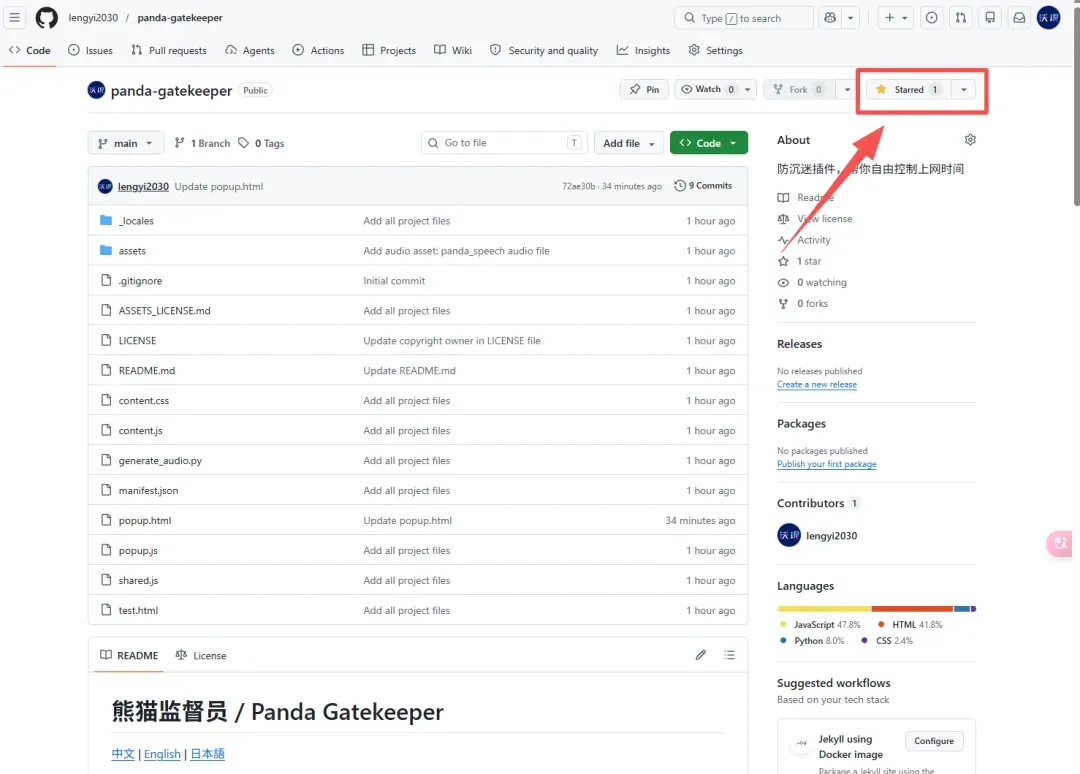Viewport: 1080px width, 774px height.
Task: Click the Python language legend entry
Action: [x=813, y=640]
